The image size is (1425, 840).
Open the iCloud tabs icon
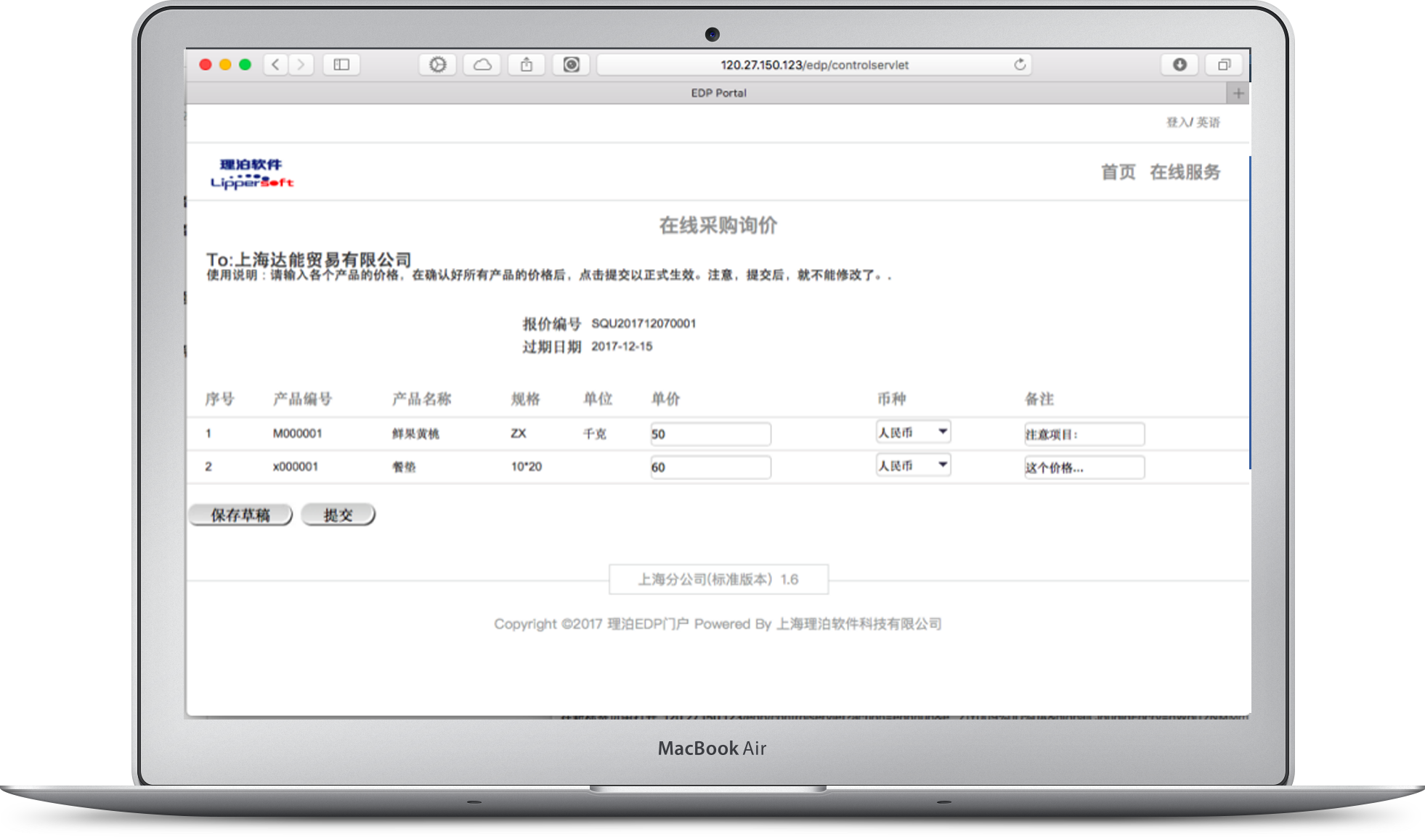click(482, 65)
